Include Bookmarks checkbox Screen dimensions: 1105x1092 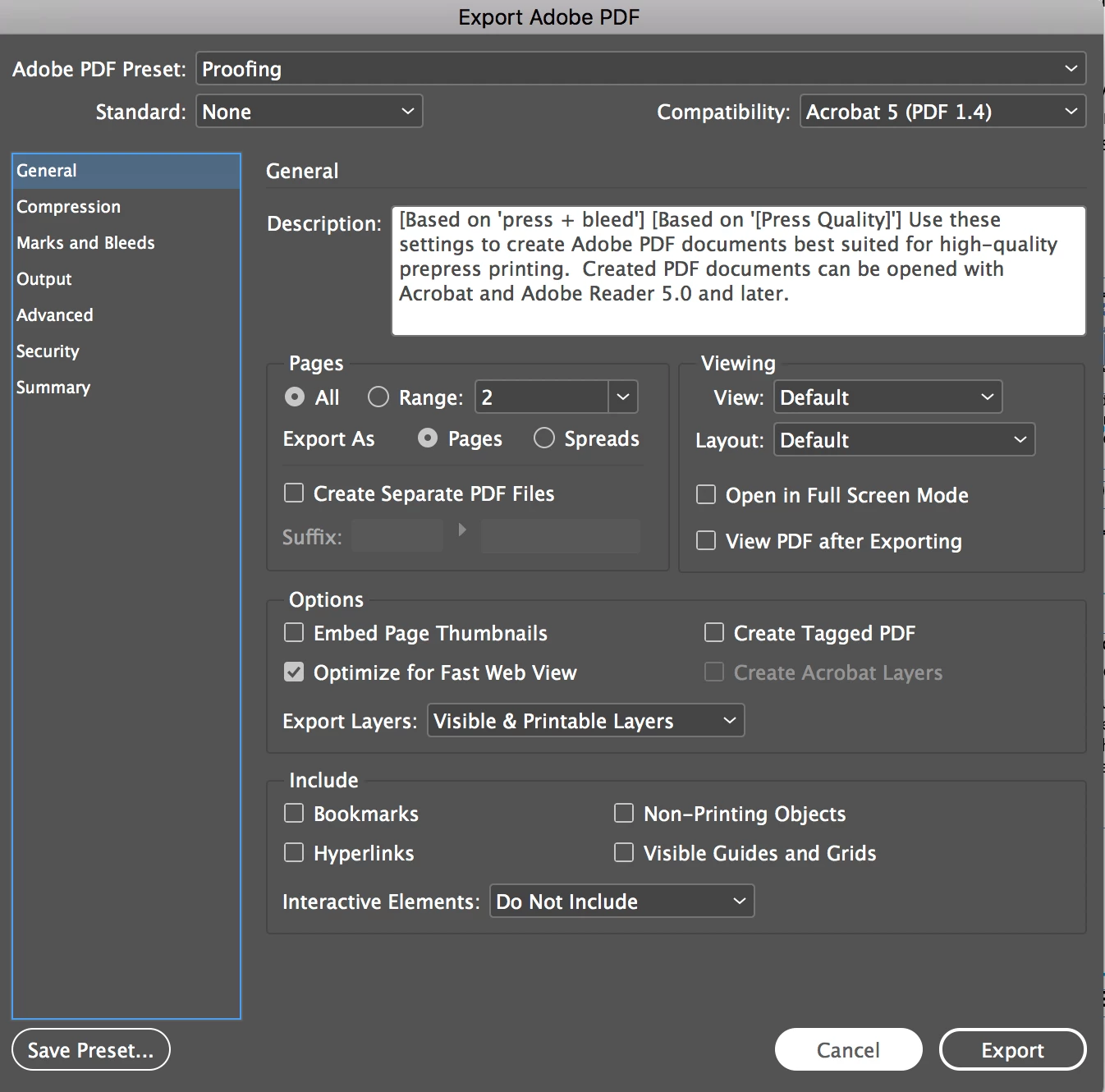(294, 813)
